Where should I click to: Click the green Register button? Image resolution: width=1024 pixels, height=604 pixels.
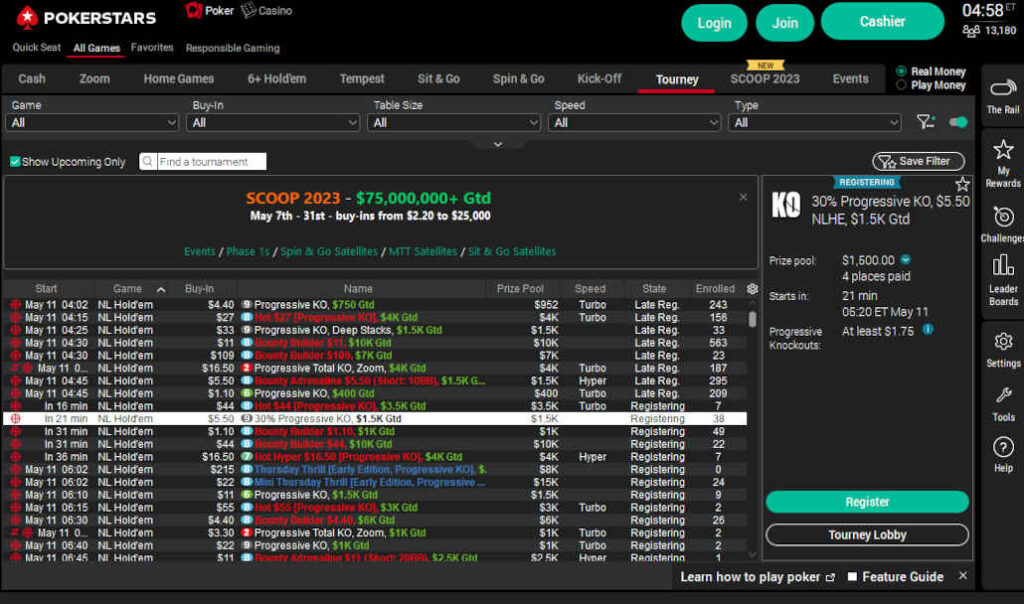point(867,502)
